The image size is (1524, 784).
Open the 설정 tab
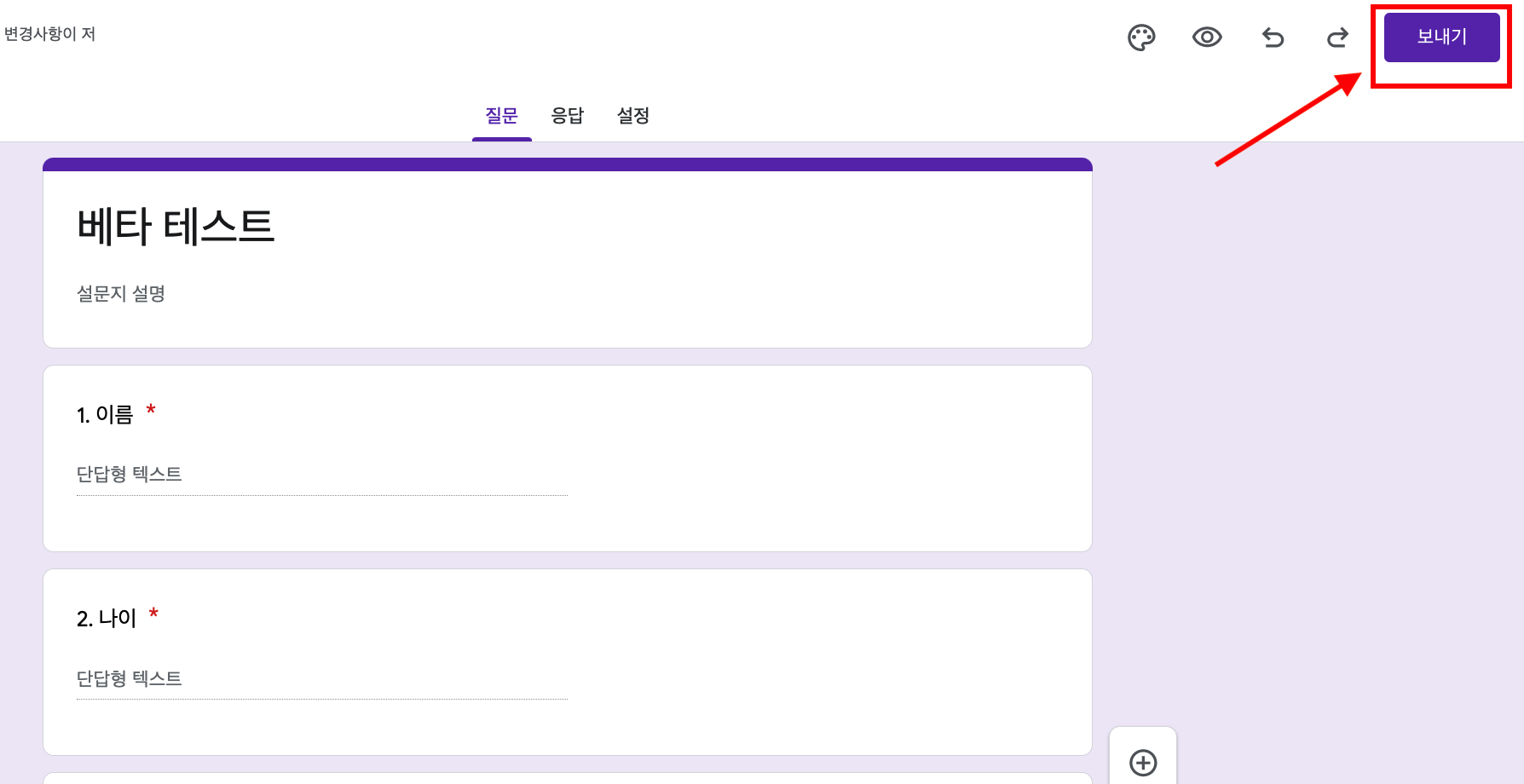[x=633, y=116]
